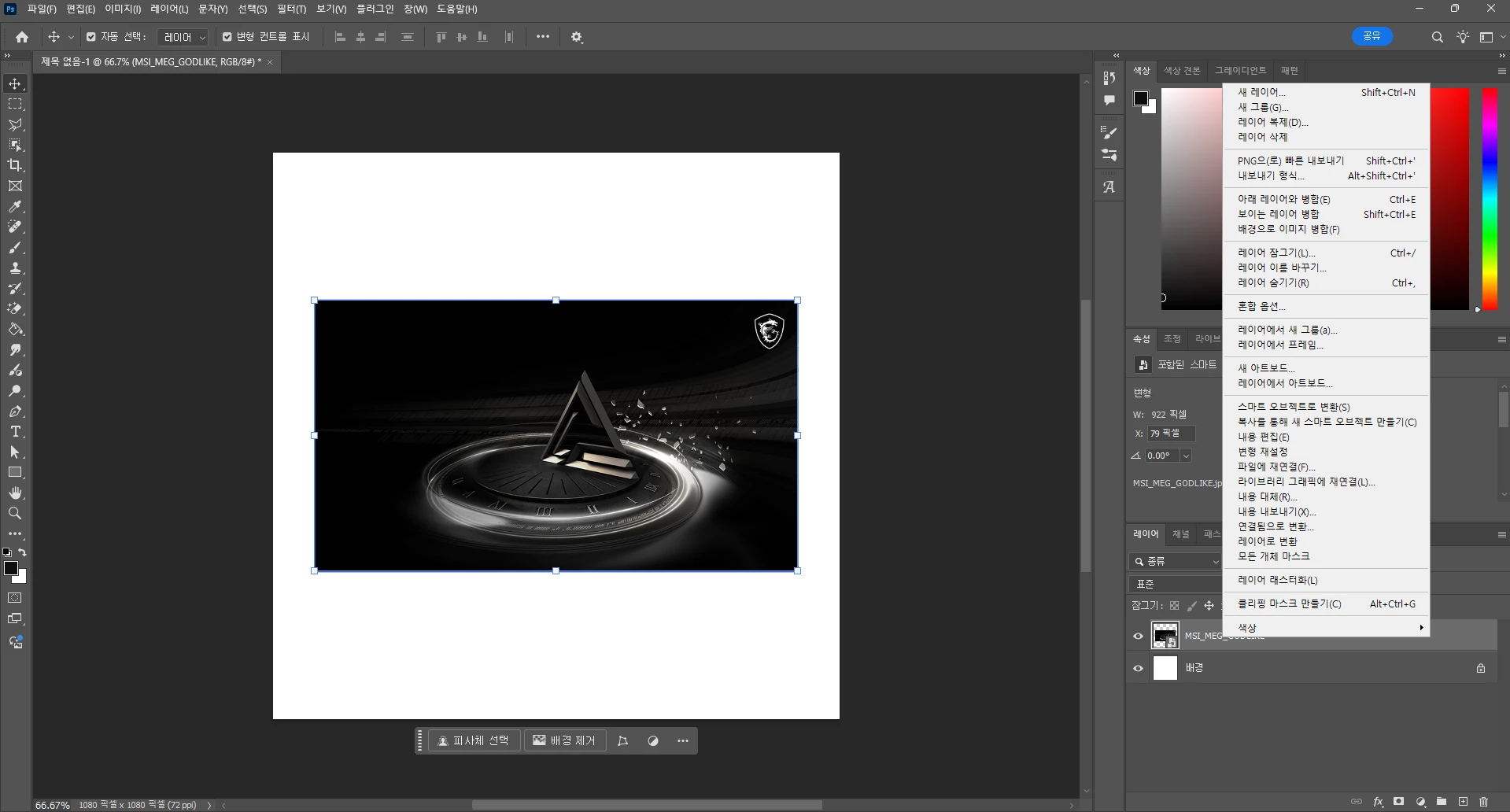Select the Path Selection arrow tool

(15, 452)
